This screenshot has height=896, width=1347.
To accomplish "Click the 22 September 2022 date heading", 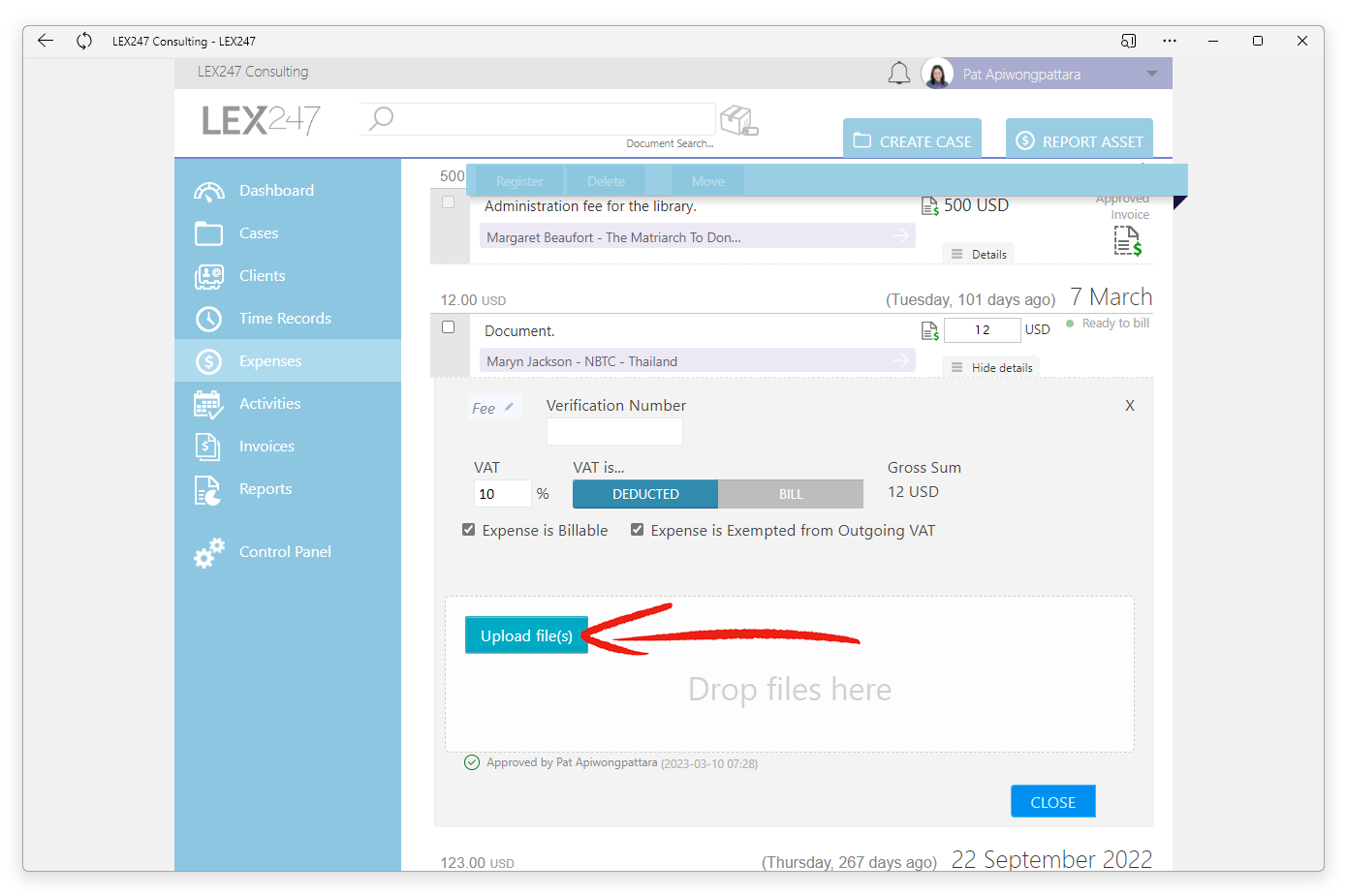I will (1051, 859).
